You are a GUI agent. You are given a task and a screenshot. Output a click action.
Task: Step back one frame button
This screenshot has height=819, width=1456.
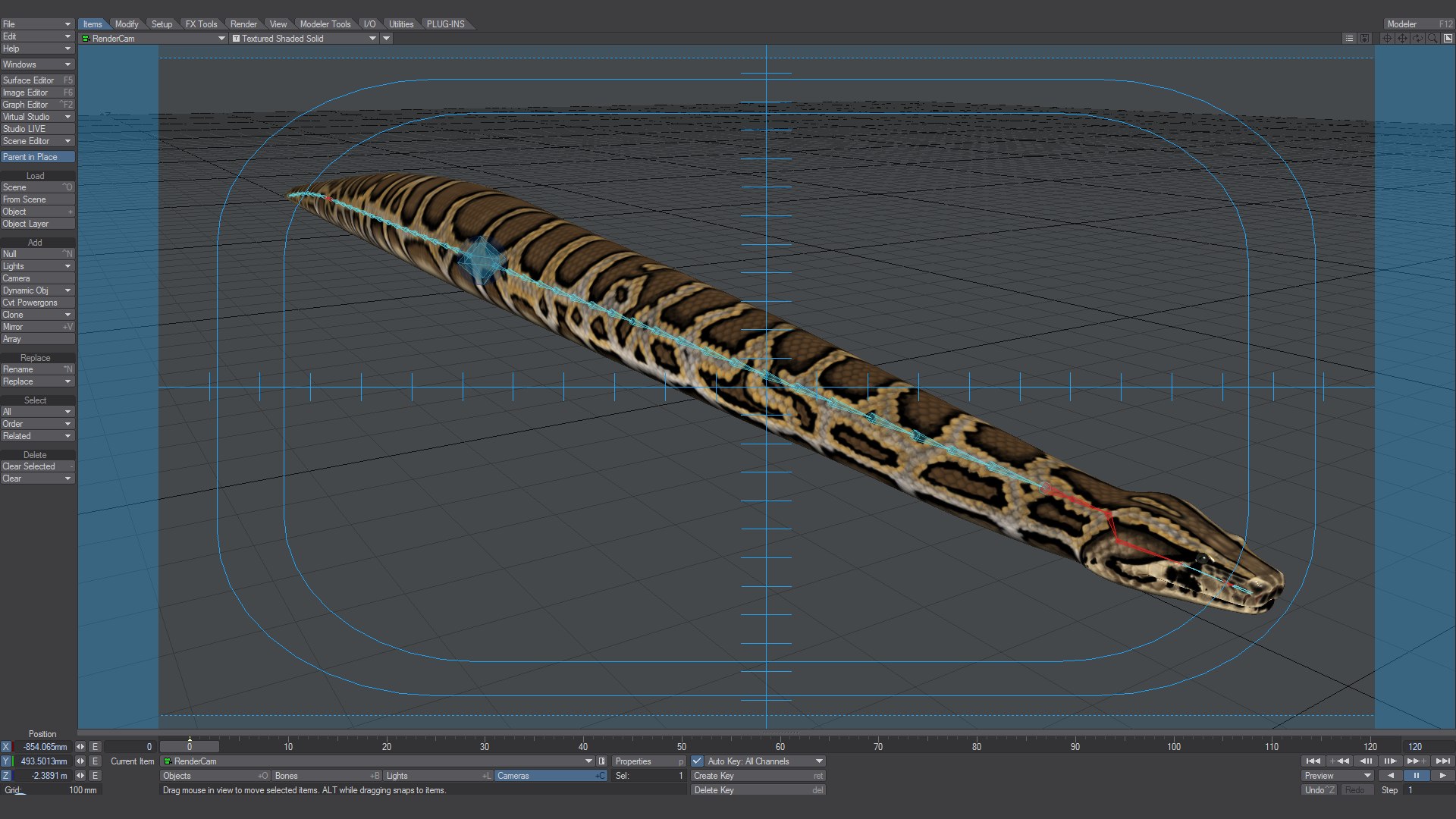coord(1365,761)
